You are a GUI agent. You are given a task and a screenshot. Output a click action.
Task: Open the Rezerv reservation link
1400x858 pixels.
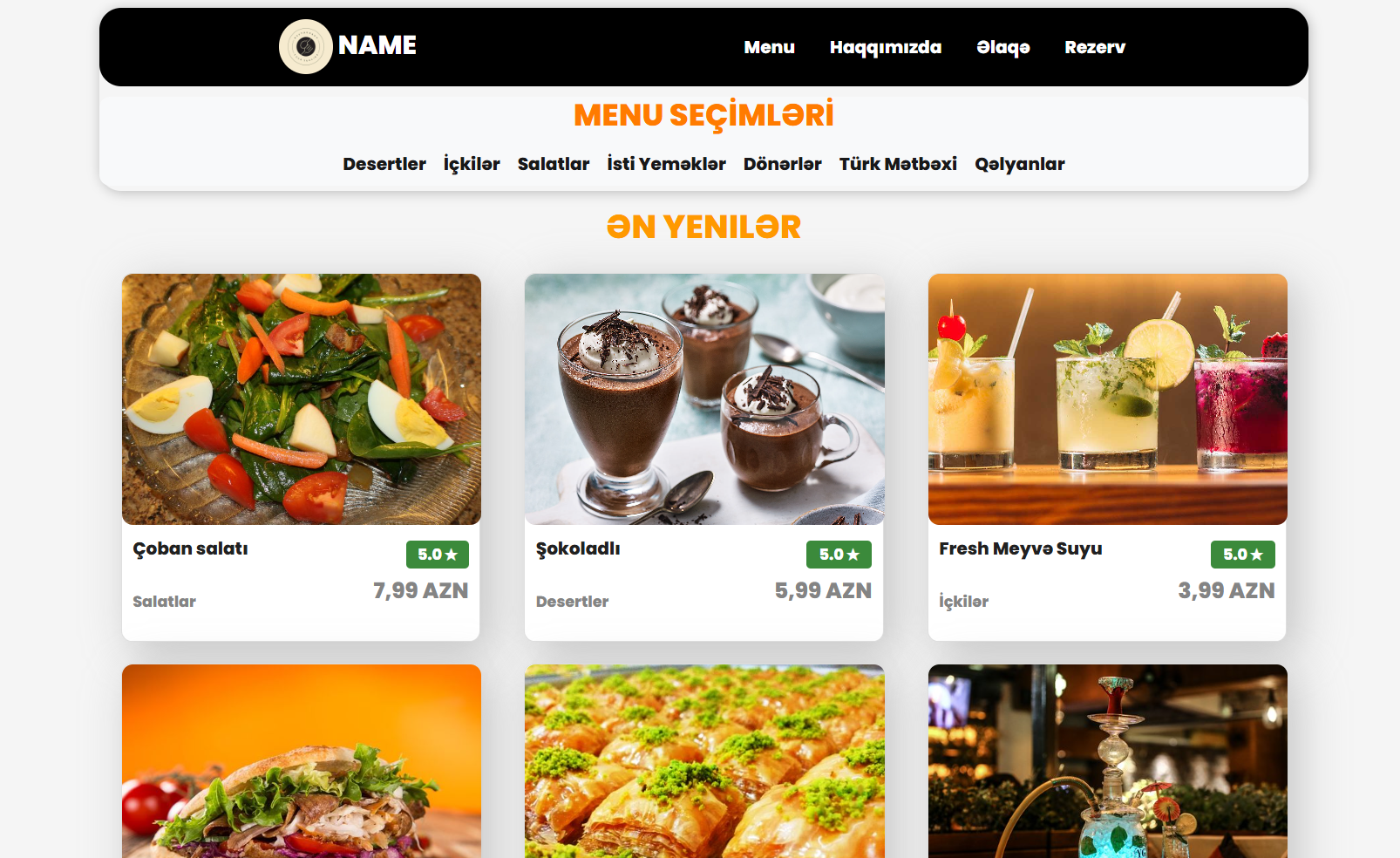point(1095,47)
